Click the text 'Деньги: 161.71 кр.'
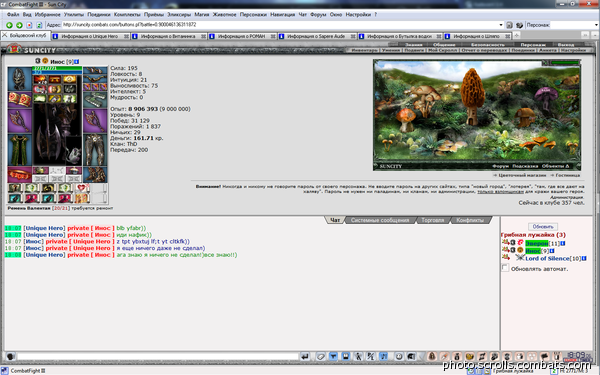Image resolution: width=600 pixels, height=375 pixels. click(x=137, y=138)
